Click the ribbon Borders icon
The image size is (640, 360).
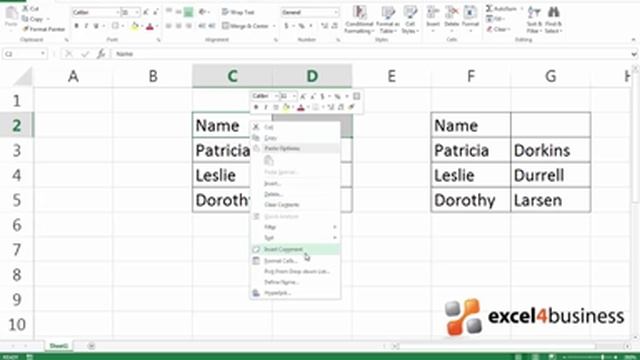point(115,26)
